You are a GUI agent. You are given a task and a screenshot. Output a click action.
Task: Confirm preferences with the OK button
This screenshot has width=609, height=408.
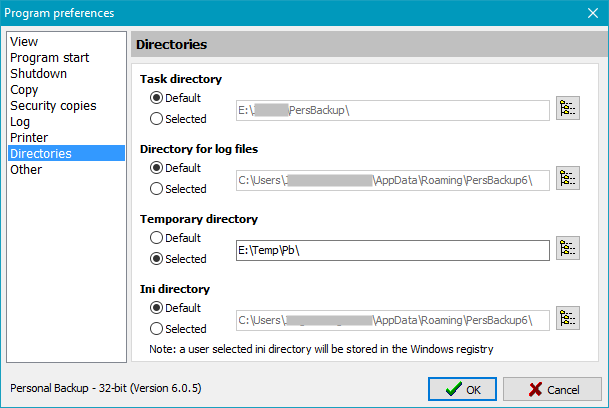(462, 389)
